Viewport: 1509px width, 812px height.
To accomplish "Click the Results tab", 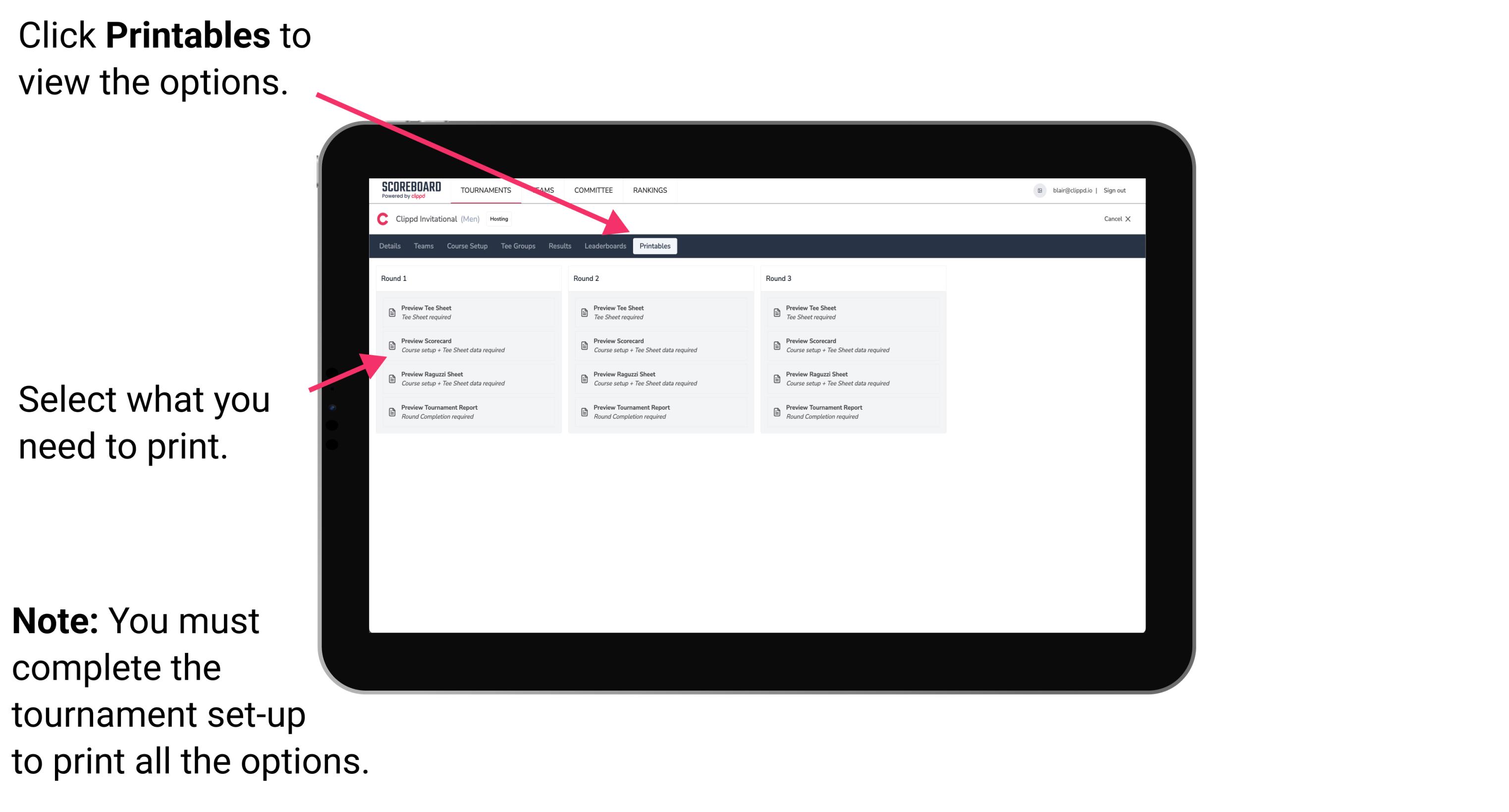I will pos(556,246).
